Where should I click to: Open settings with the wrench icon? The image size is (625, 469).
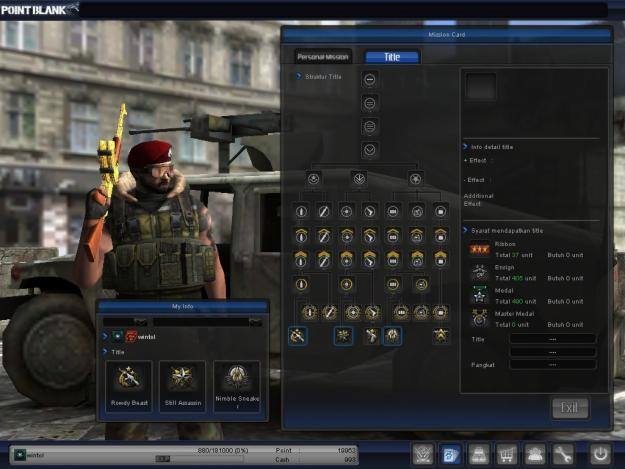pyautogui.click(x=563, y=454)
